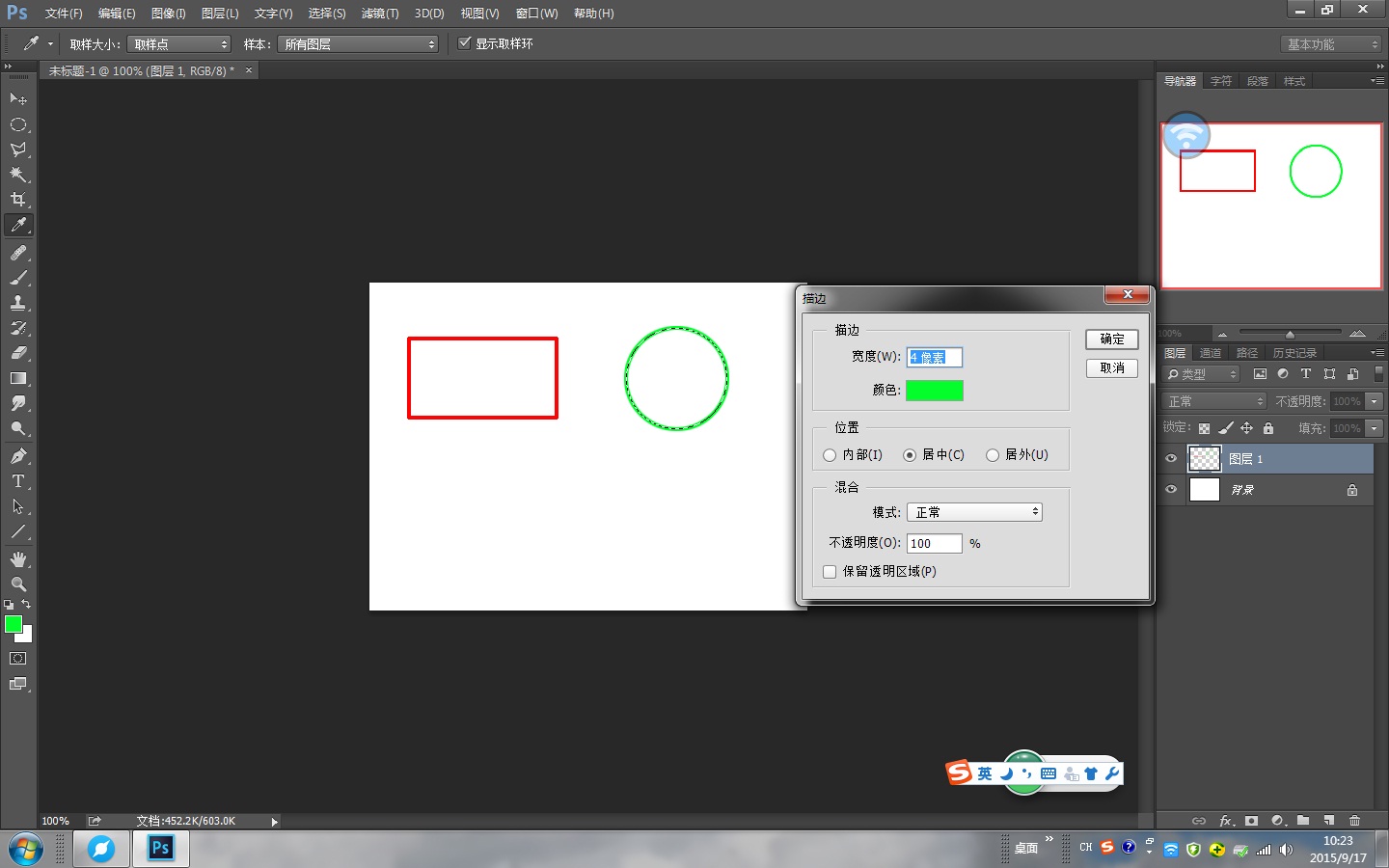Toggle Quick Mask mode

(x=18, y=659)
